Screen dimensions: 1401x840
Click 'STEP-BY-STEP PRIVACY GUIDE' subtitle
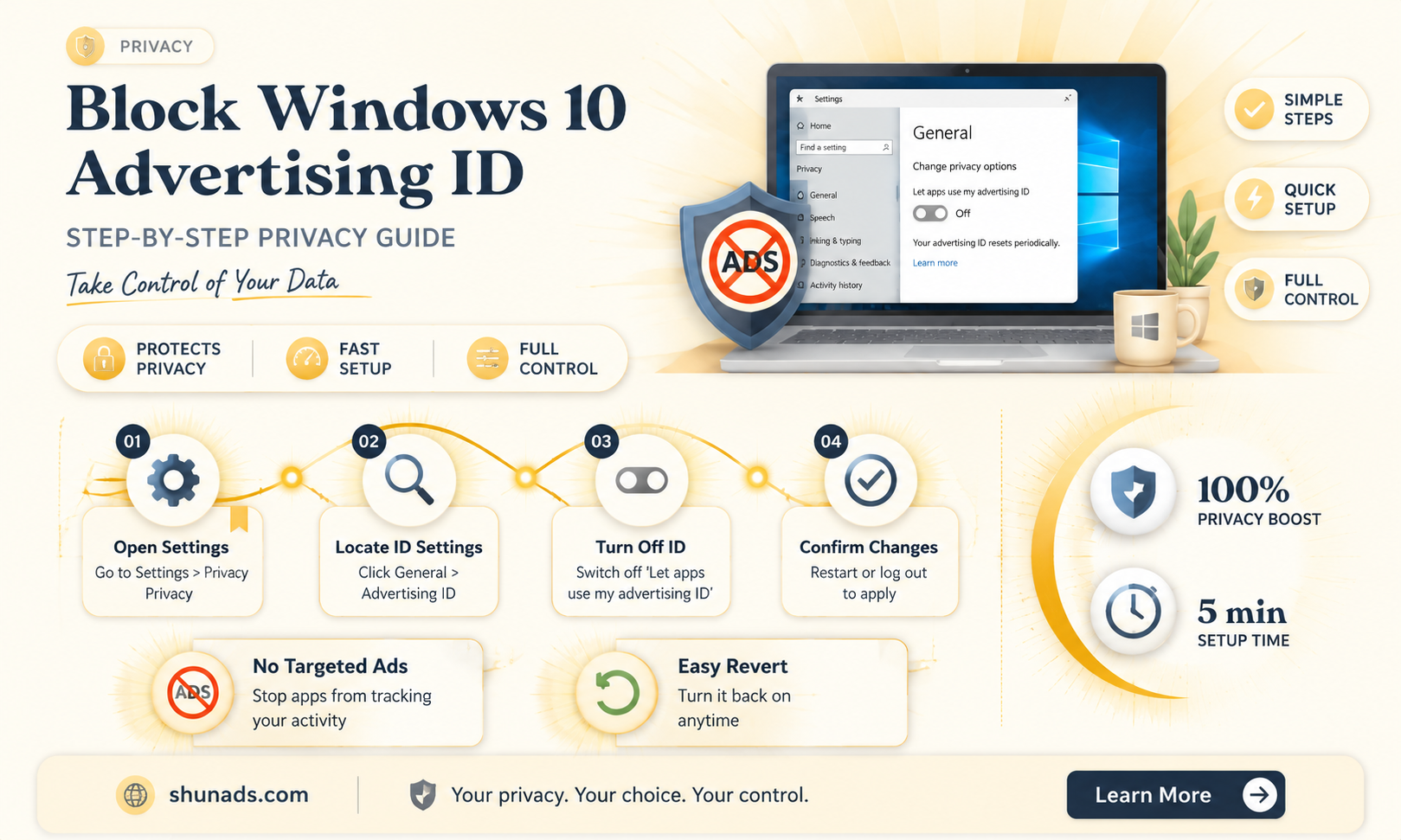click(261, 238)
